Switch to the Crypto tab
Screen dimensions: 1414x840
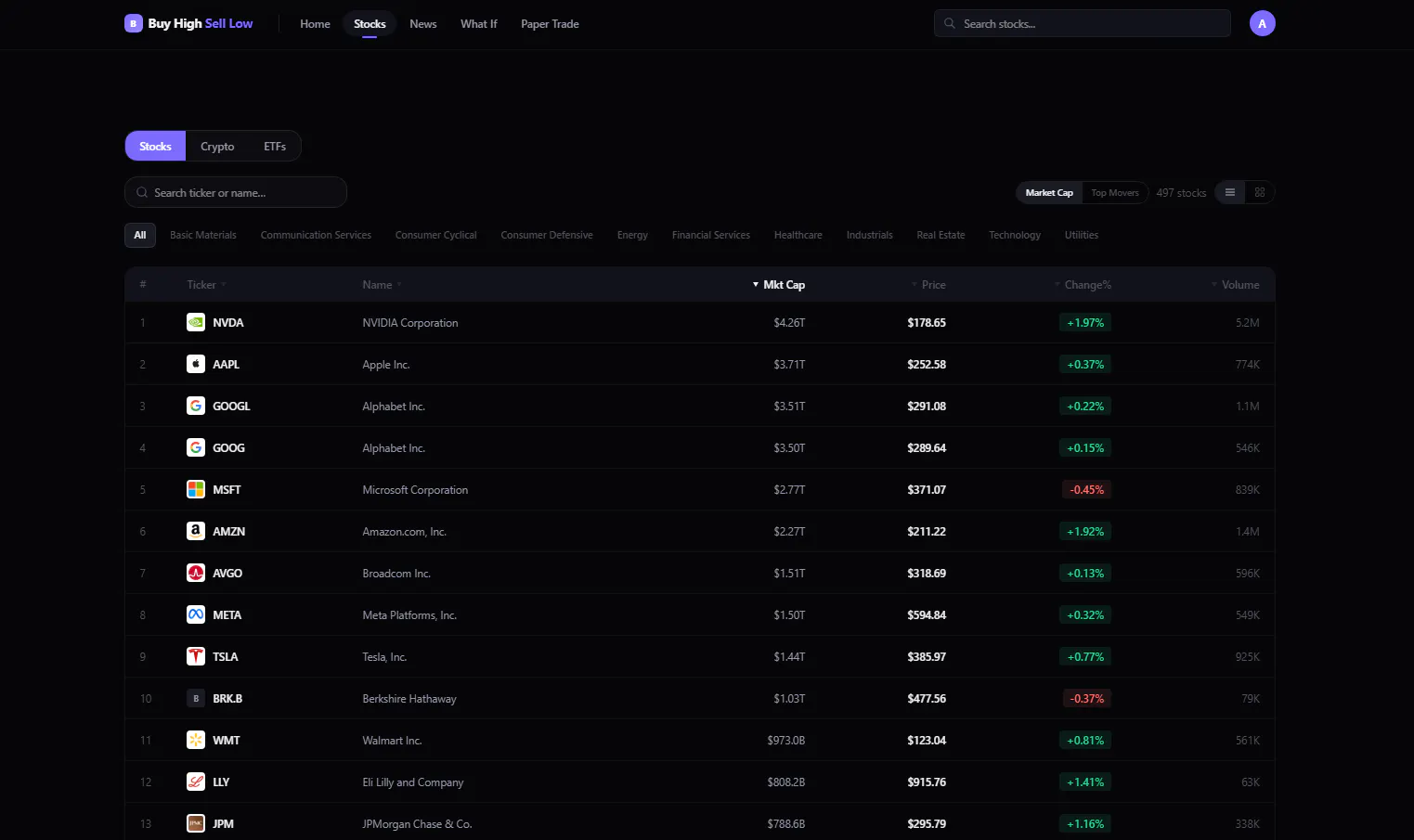point(217,146)
